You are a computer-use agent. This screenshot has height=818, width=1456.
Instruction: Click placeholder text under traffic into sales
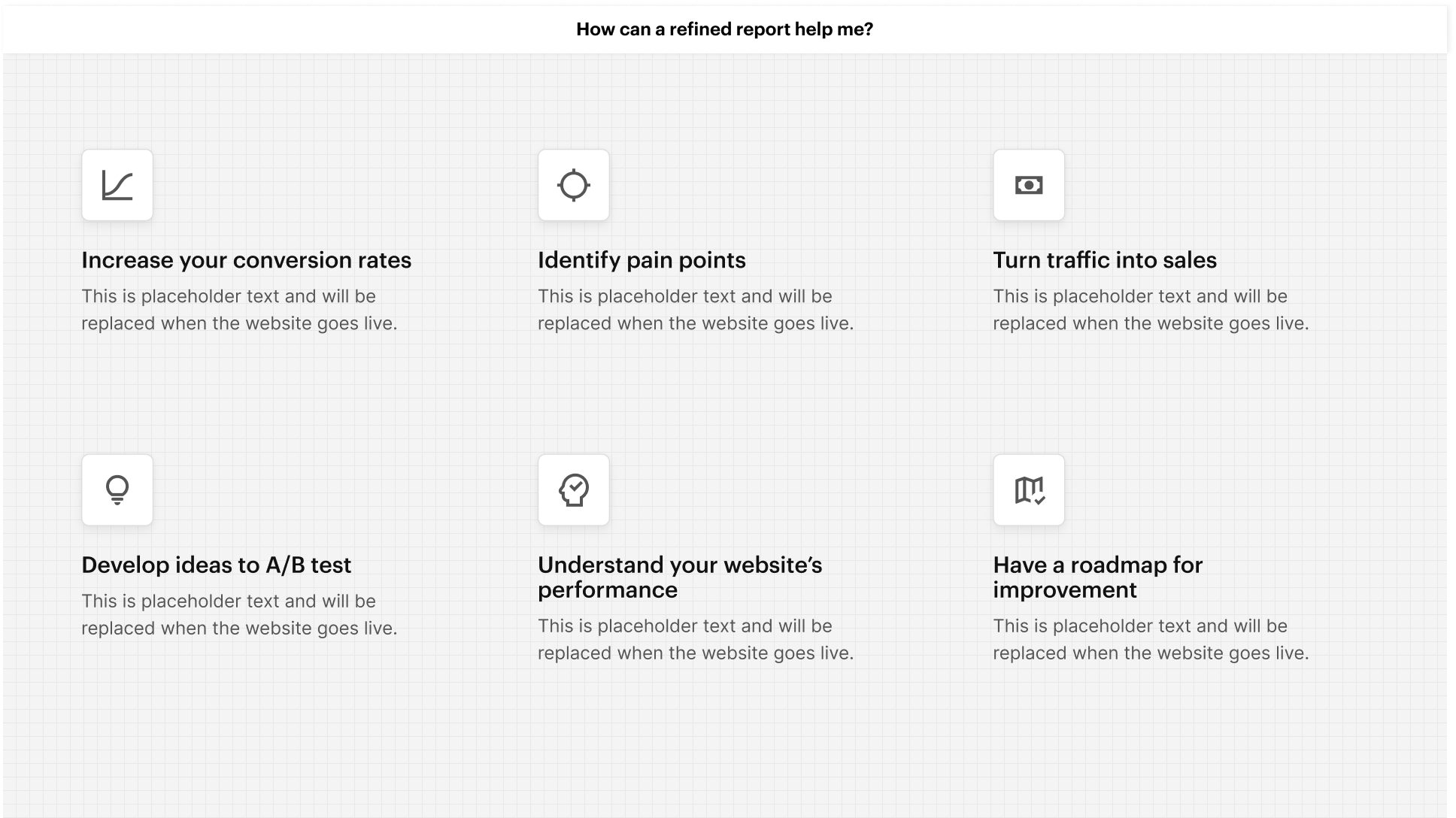[x=1151, y=310]
